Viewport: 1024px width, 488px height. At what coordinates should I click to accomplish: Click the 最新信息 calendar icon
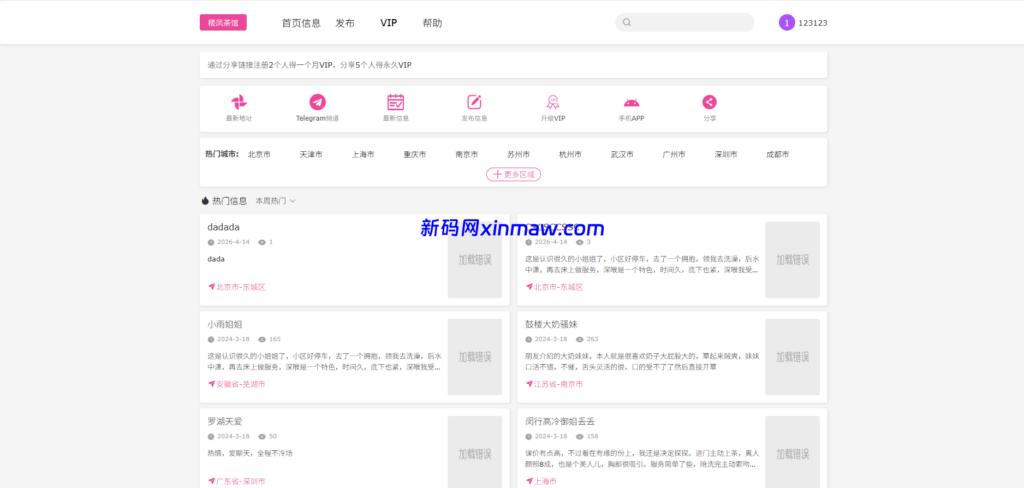(396, 102)
